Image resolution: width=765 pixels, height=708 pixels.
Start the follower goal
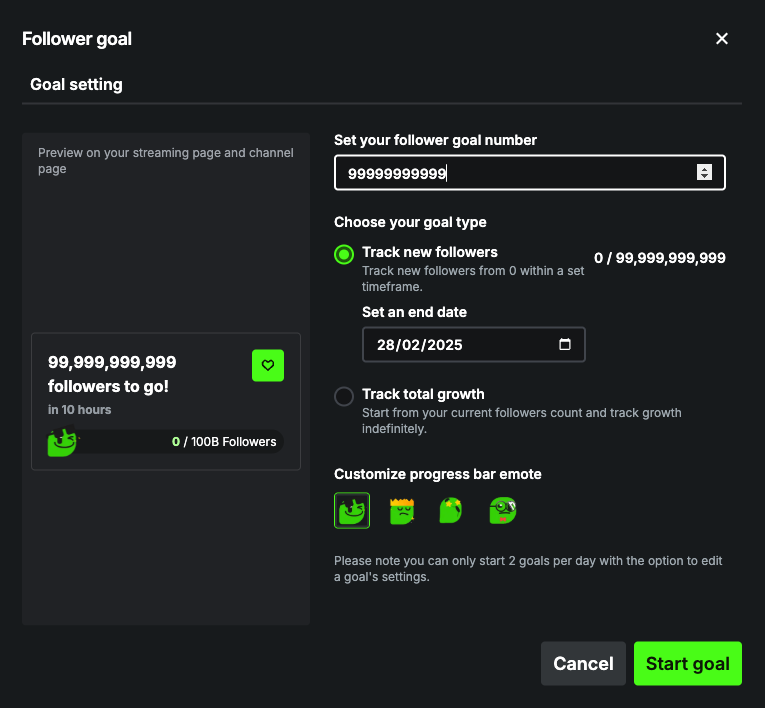688,664
